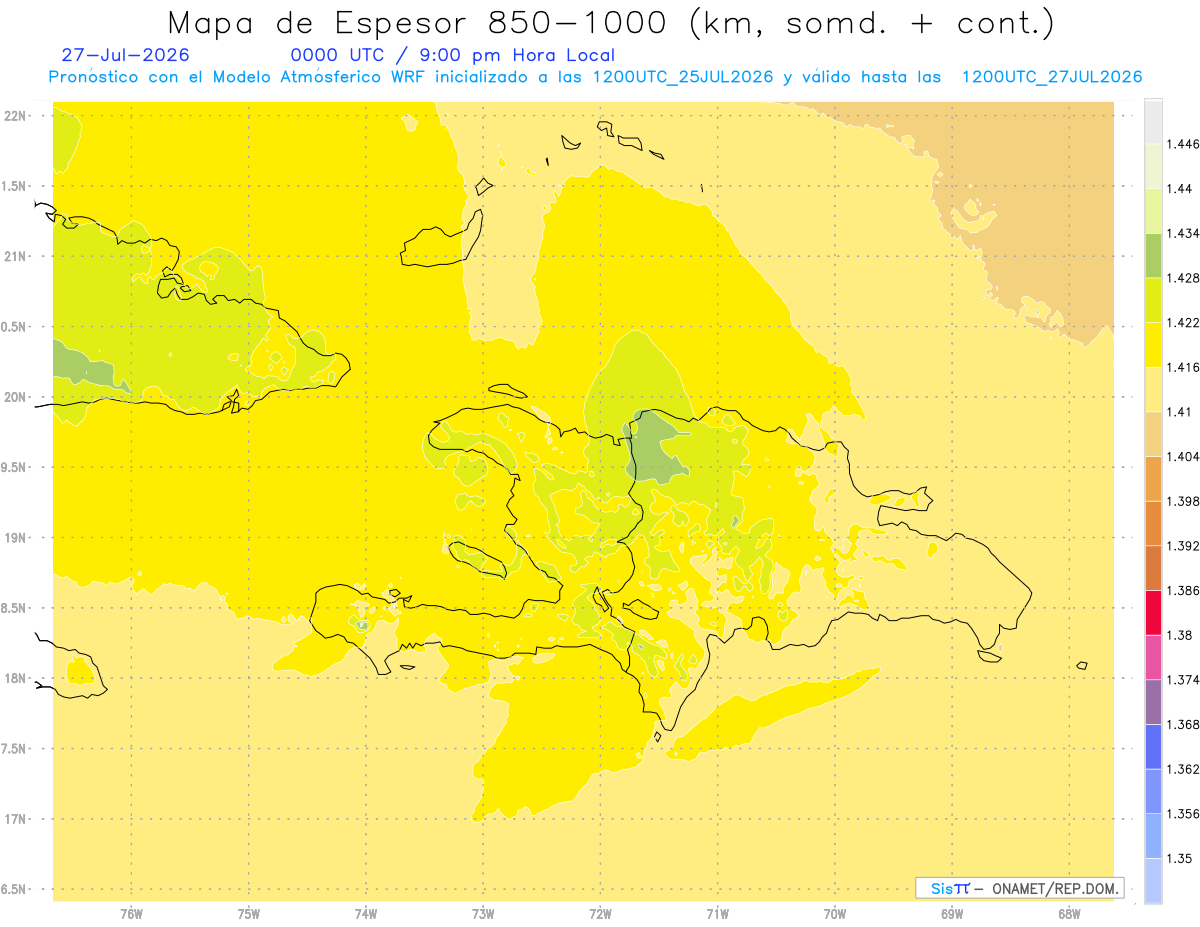This screenshot has width=1200, height=927.
Task: Click the 71W longitude label
Action: (x=717, y=914)
